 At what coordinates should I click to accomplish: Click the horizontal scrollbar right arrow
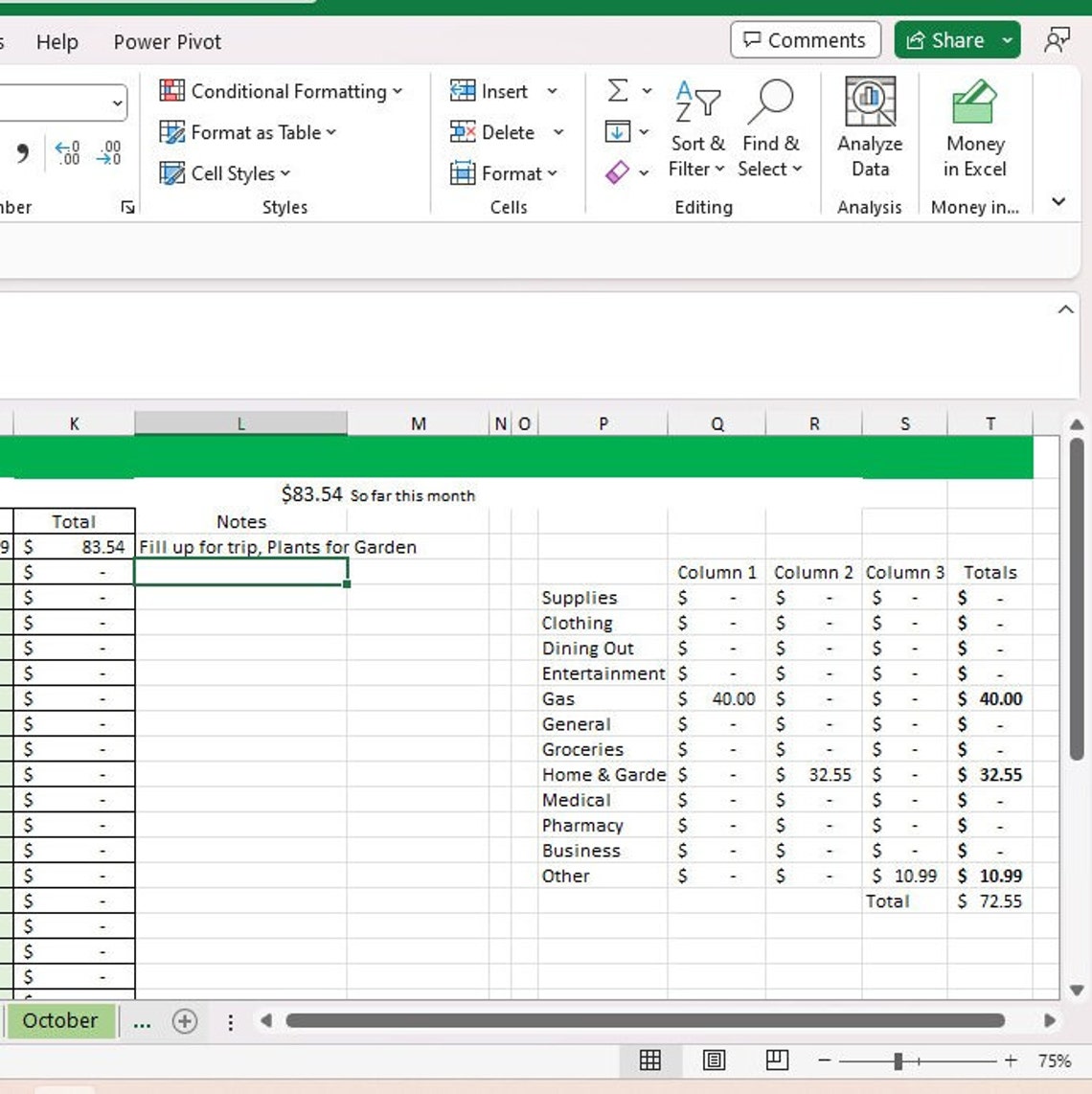tap(1051, 1021)
